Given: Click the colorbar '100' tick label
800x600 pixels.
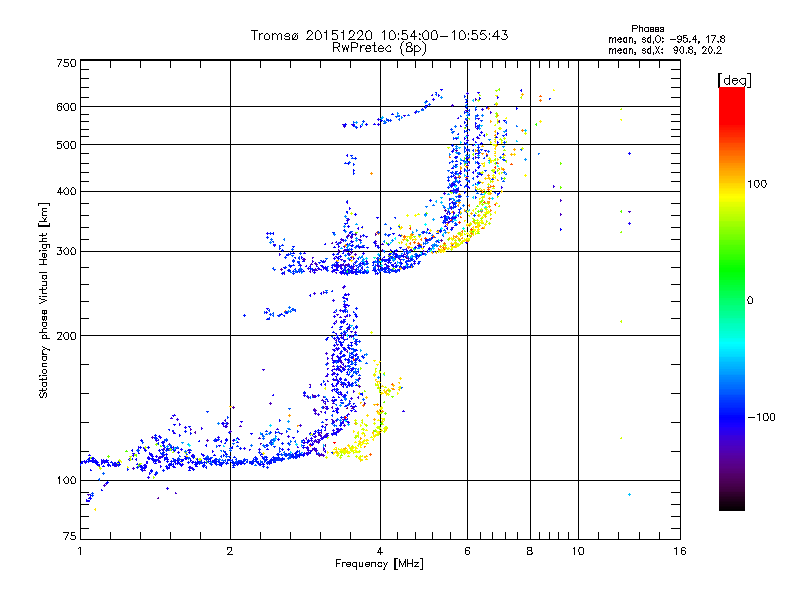Looking at the screenshot, I should (757, 184).
